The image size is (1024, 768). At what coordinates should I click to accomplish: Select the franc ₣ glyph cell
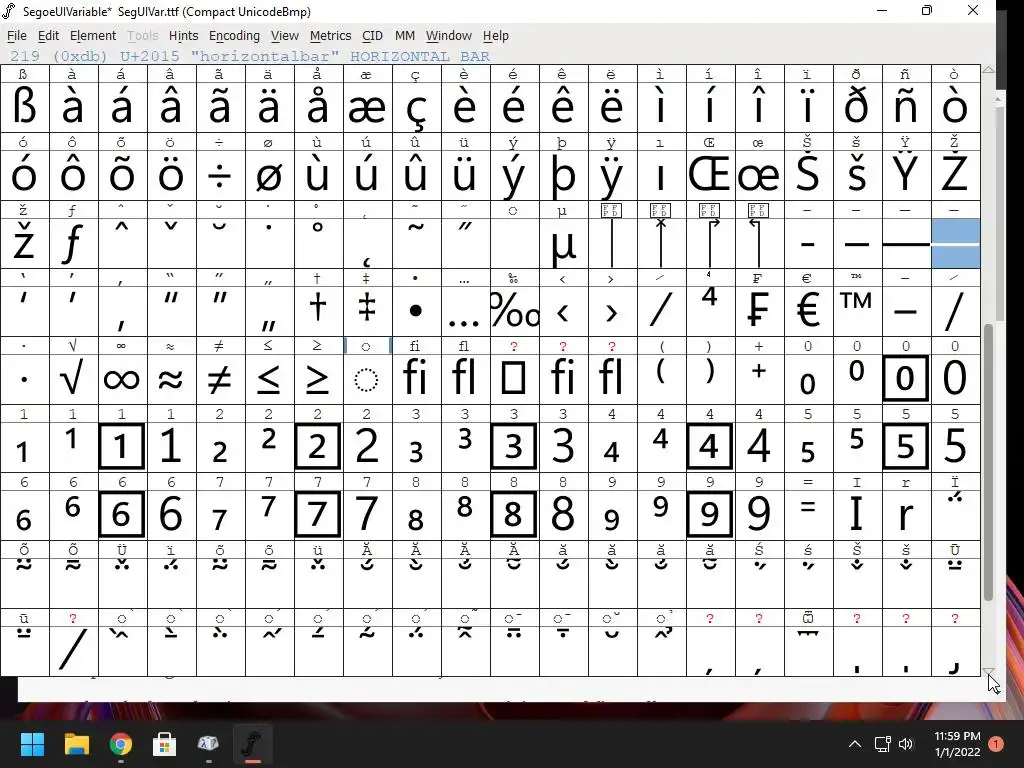(x=760, y=311)
